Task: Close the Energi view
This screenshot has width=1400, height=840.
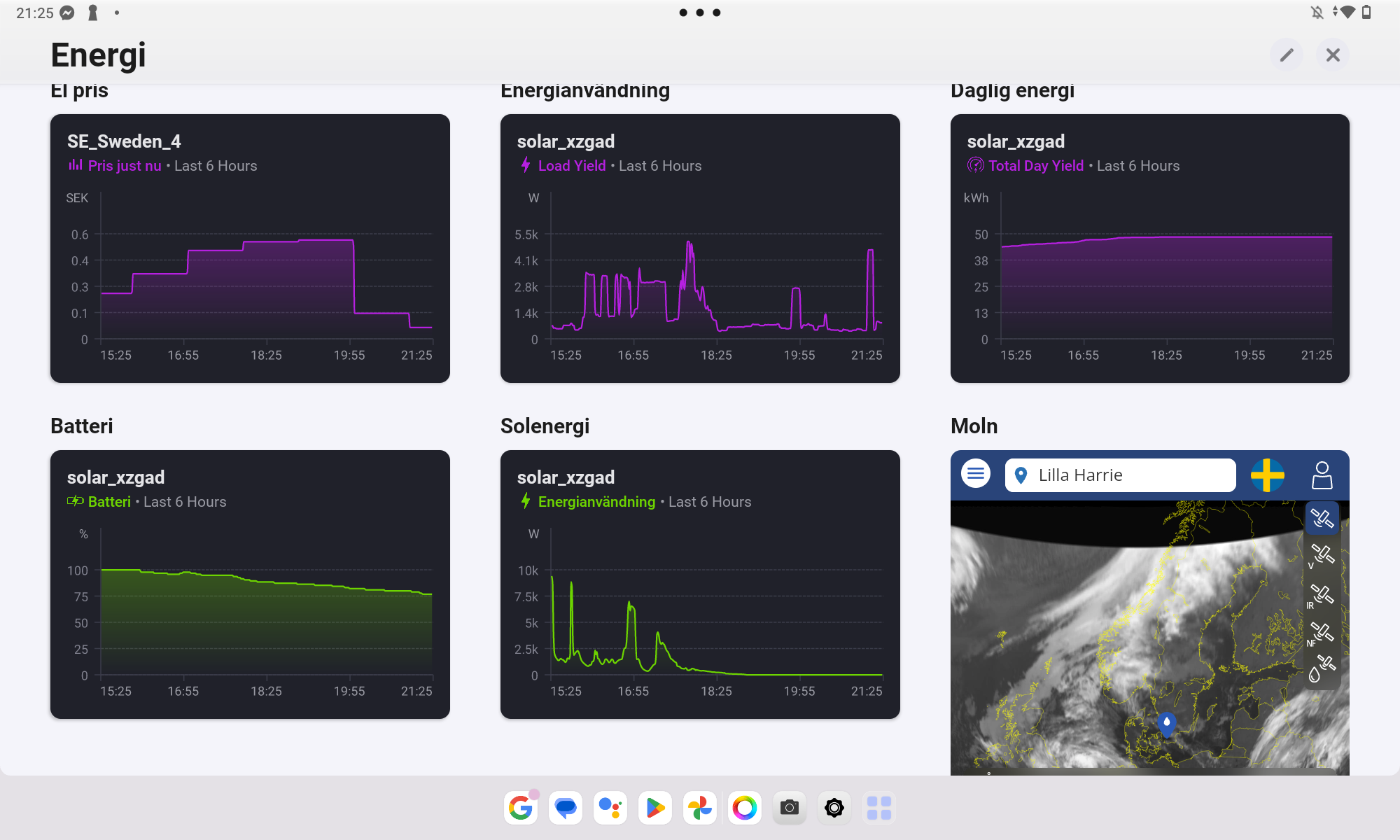Action: pyautogui.click(x=1333, y=55)
